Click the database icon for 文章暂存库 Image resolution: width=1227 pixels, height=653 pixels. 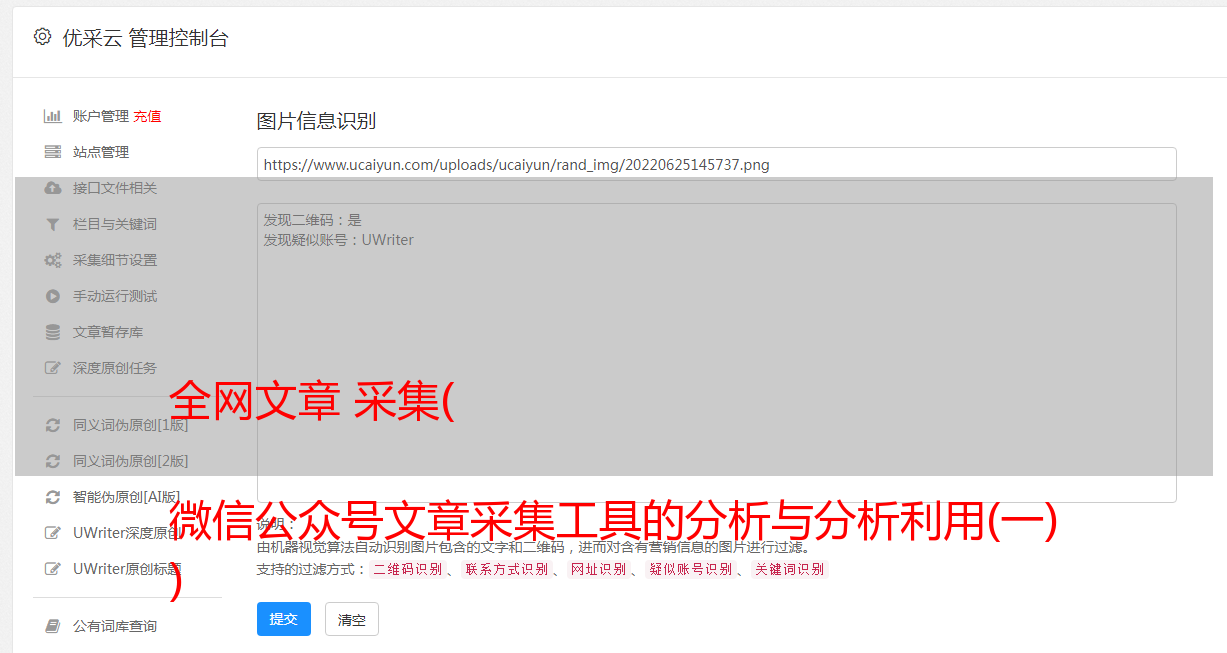pyautogui.click(x=53, y=332)
